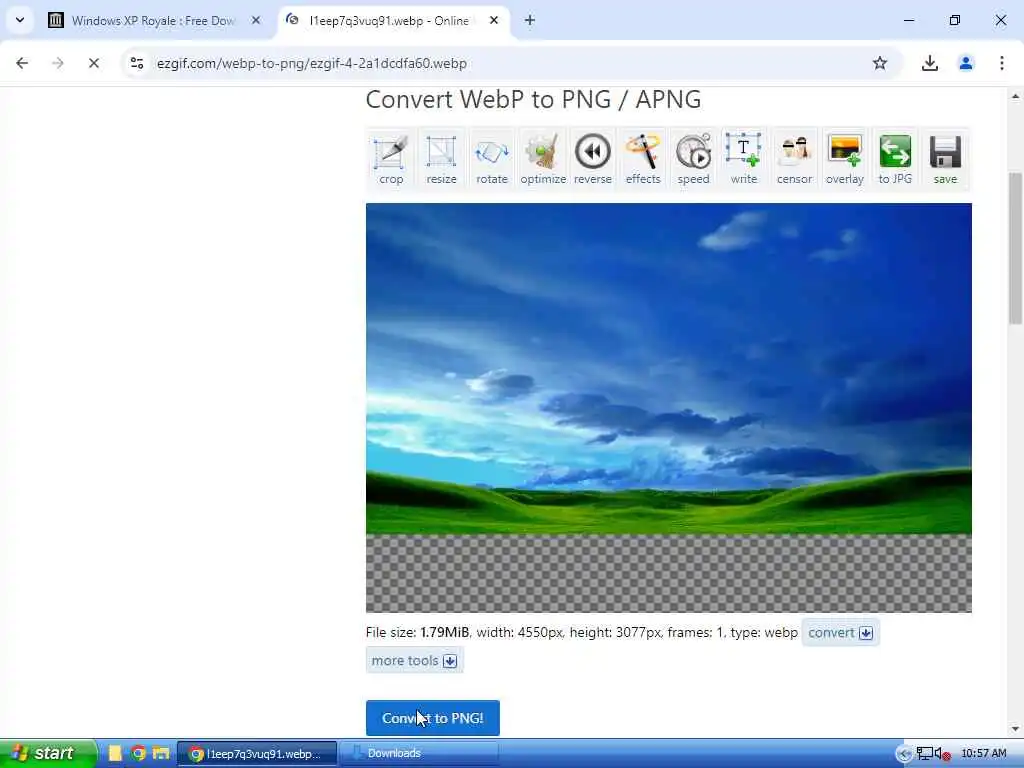Open the tab search dropdown arrow
The height and width of the screenshot is (768, 1024).
20,20
